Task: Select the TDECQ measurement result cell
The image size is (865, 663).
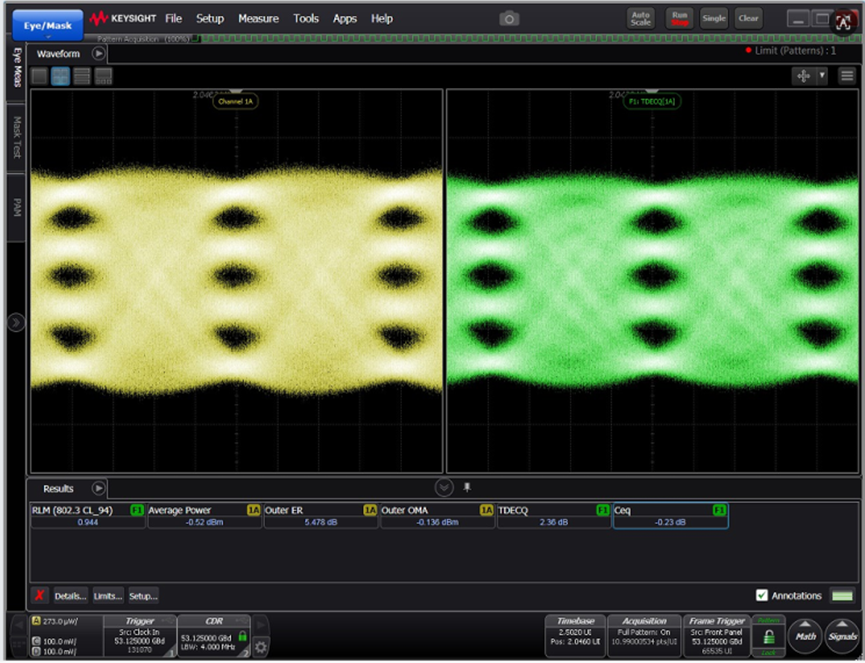Action: tap(553, 516)
